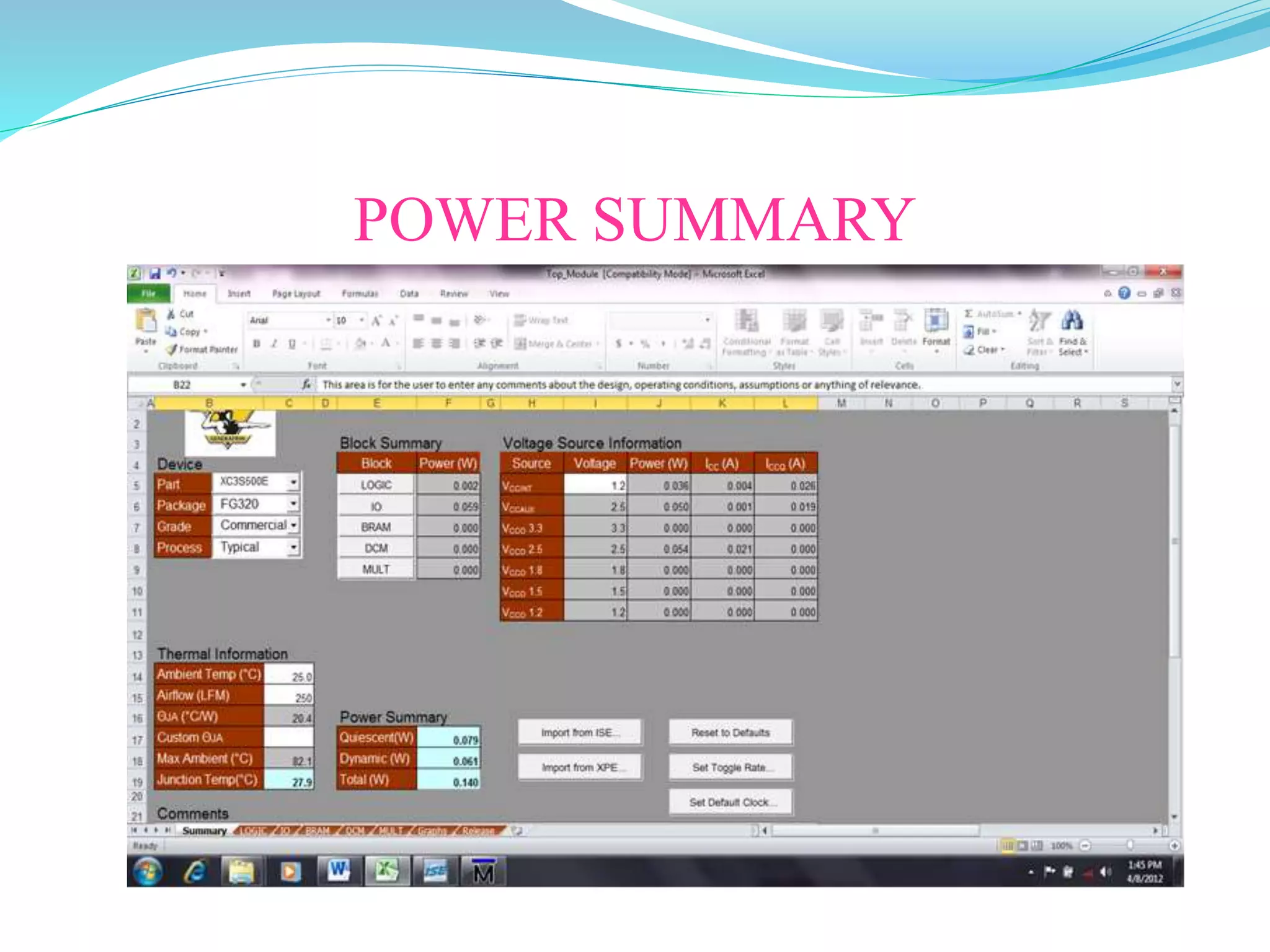
Task: Switch to the Page Layout tab
Action: click(x=296, y=294)
